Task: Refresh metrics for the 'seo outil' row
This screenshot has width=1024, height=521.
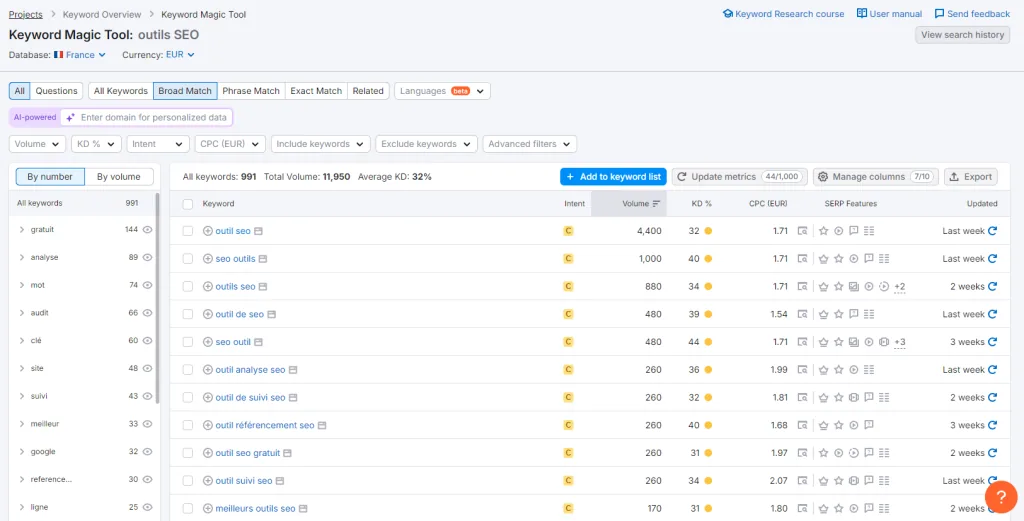Action: [993, 342]
